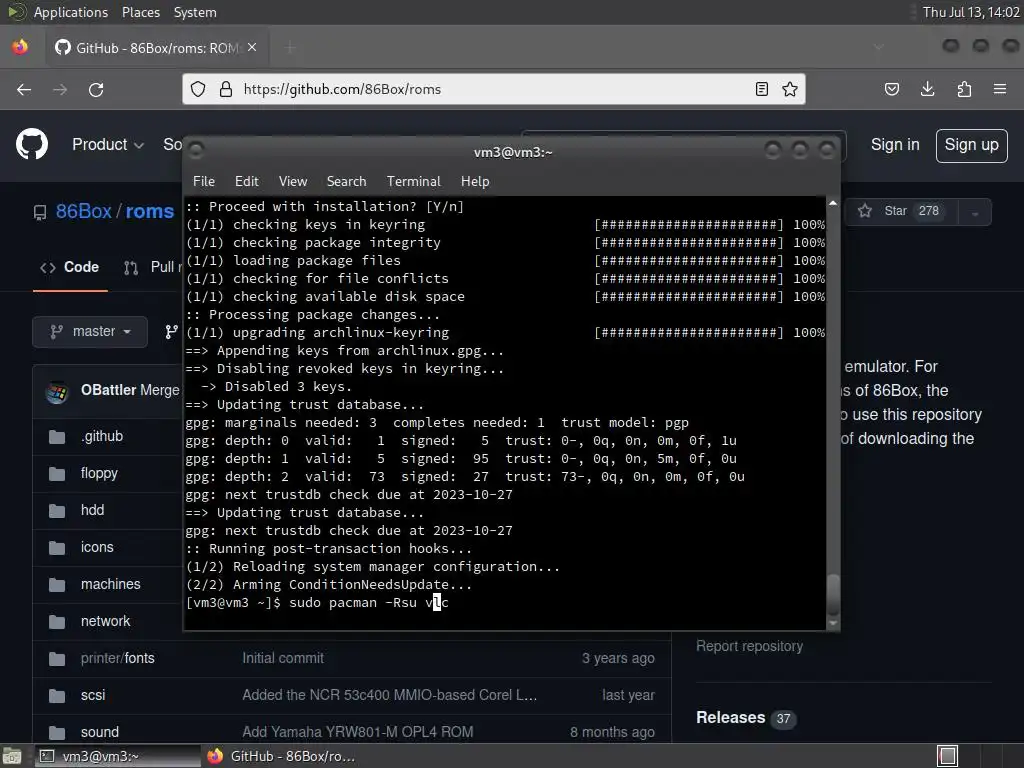Click the machines folder icon

pyautogui.click(x=57, y=584)
